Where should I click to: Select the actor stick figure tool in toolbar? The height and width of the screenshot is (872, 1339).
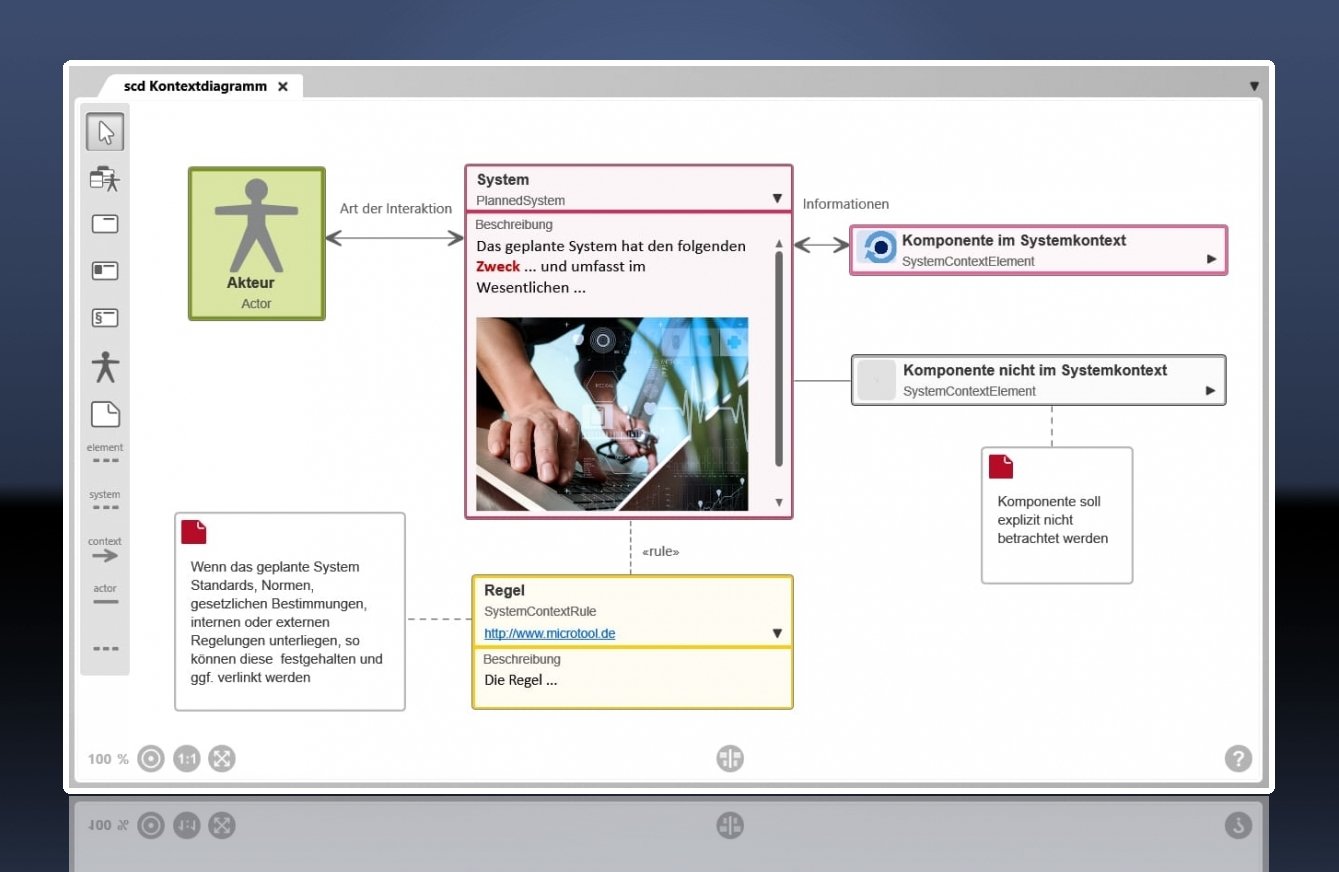[105, 366]
